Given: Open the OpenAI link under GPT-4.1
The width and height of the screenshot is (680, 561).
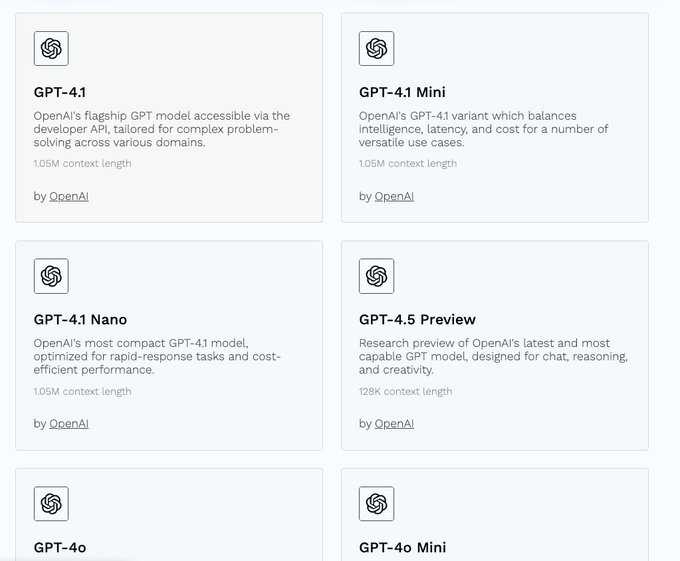Looking at the screenshot, I should click(69, 196).
